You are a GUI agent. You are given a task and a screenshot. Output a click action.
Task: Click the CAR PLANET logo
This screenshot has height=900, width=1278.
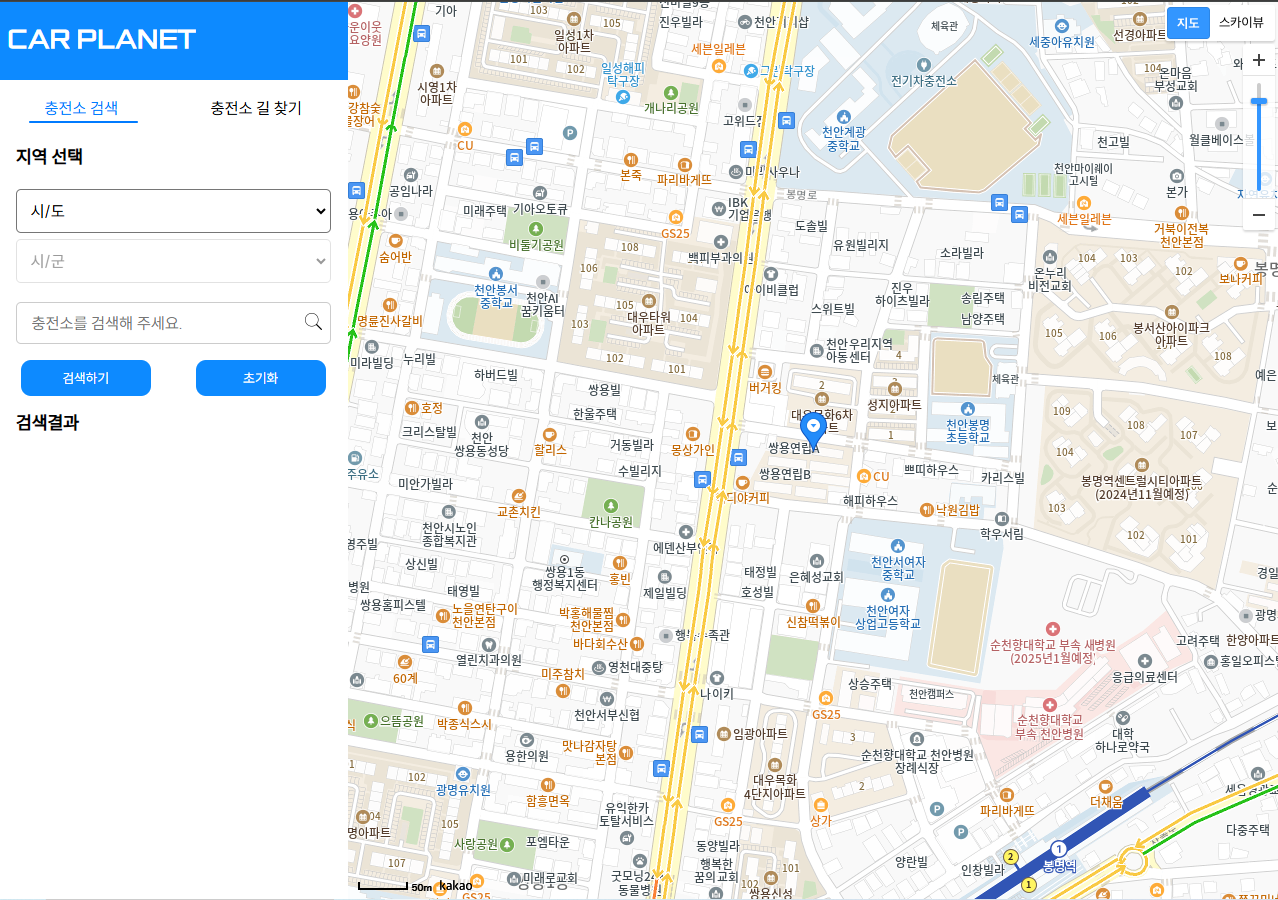(102, 39)
